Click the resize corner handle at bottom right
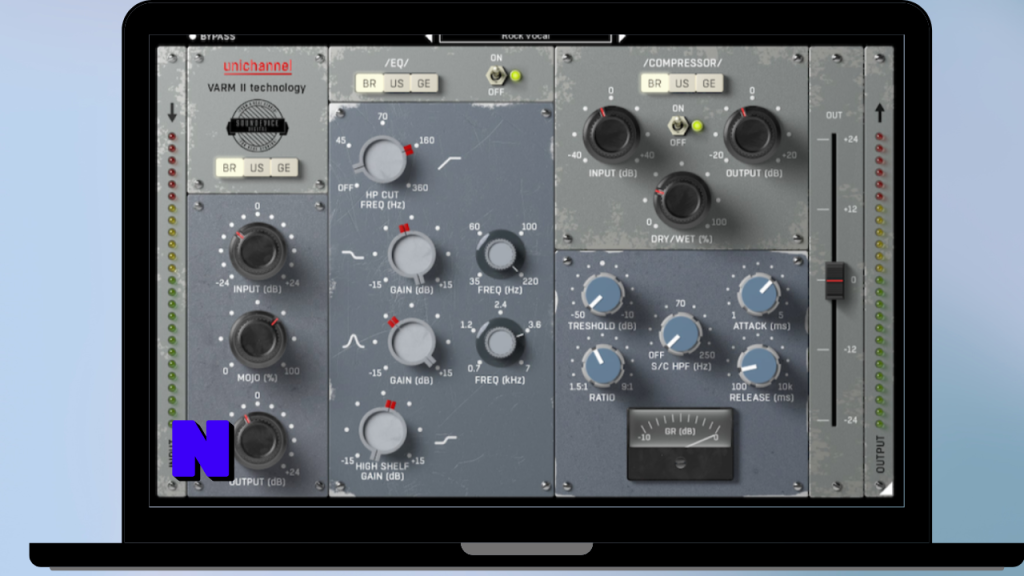Screen dimensions: 1024x576 pos(886,488)
